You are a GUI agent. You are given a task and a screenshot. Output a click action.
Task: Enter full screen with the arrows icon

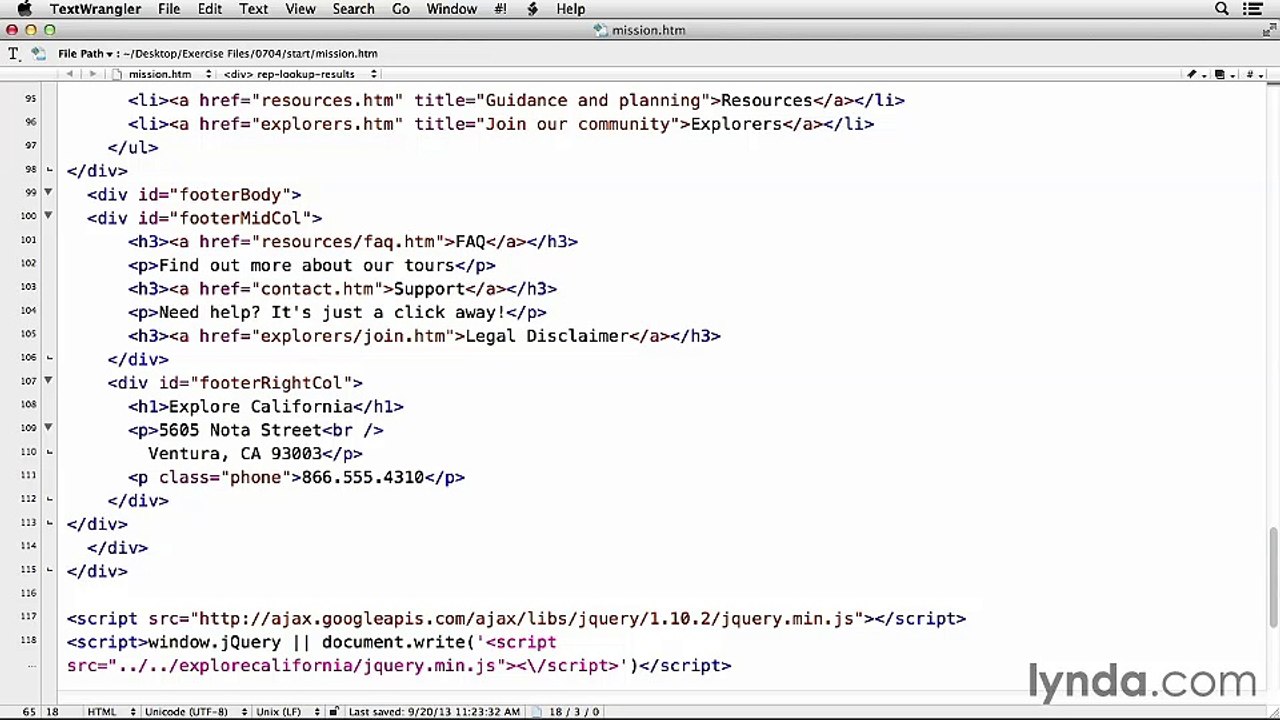1268,30
